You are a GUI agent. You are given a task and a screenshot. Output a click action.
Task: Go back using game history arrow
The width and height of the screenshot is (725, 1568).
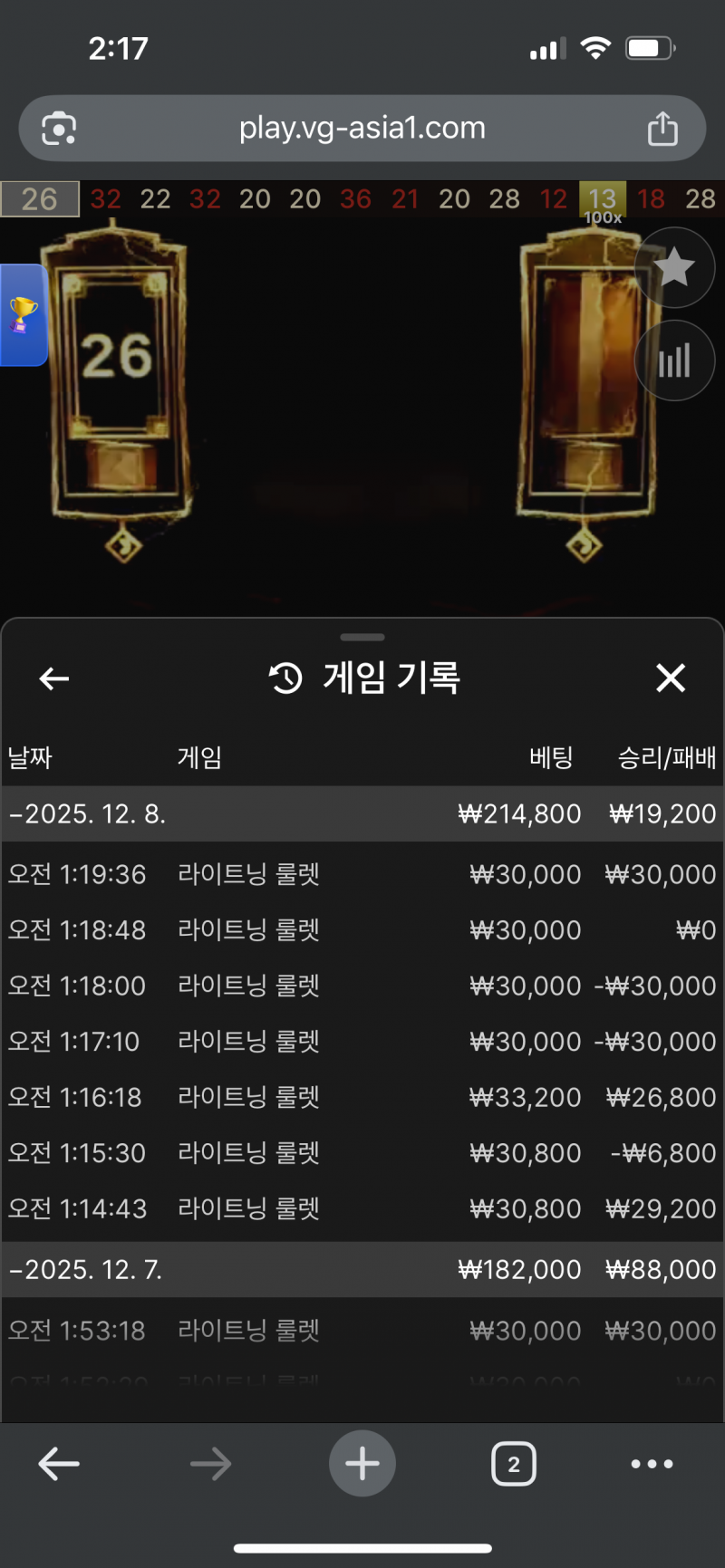[x=54, y=678]
